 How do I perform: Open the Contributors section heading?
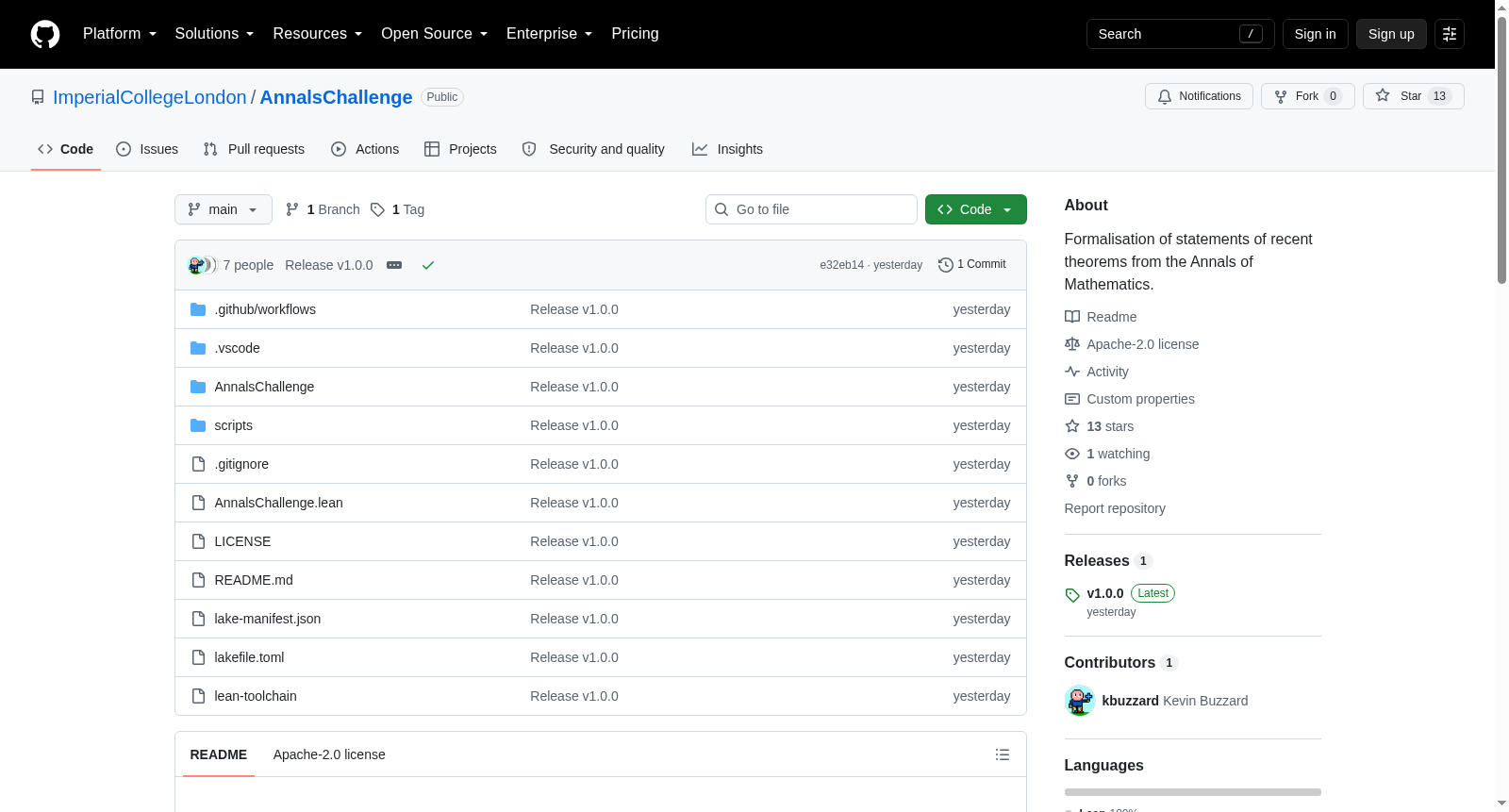point(1110,663)
